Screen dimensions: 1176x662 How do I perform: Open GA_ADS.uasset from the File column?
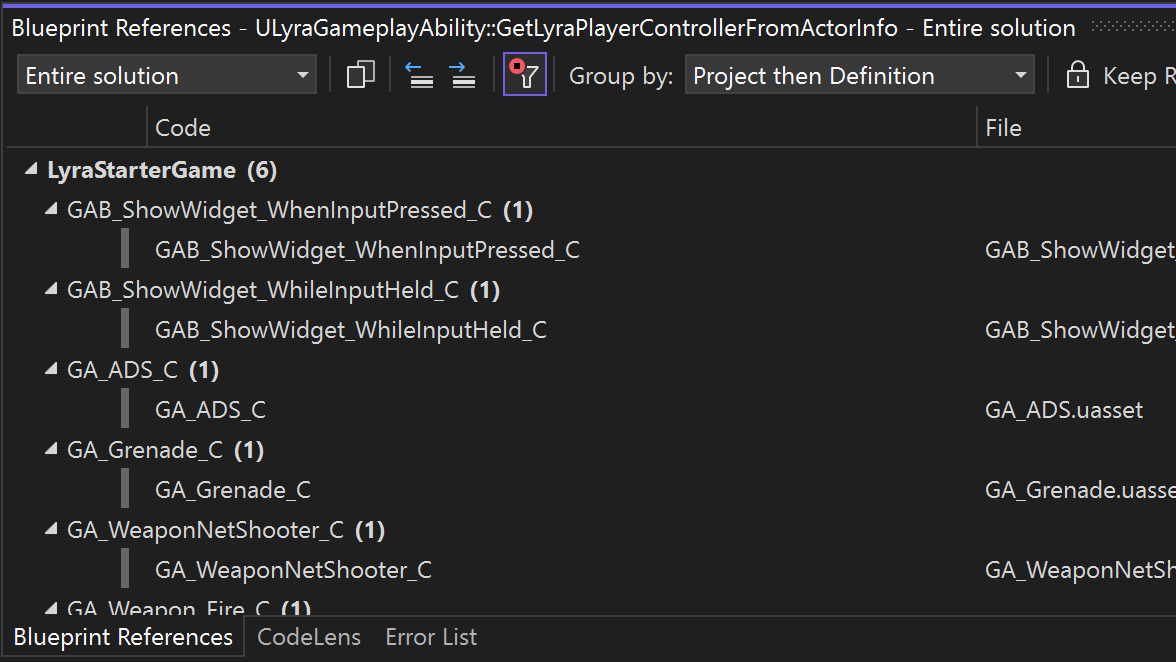pos(1064,409)
